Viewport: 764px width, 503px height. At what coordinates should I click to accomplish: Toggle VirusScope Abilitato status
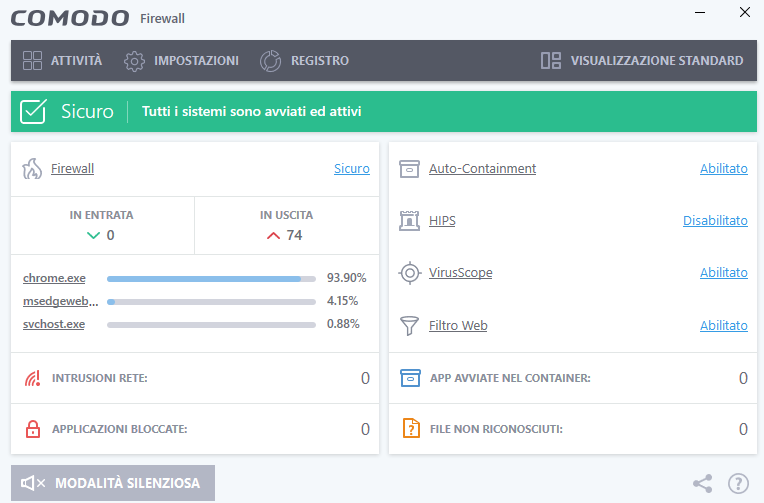pos(723,273)
